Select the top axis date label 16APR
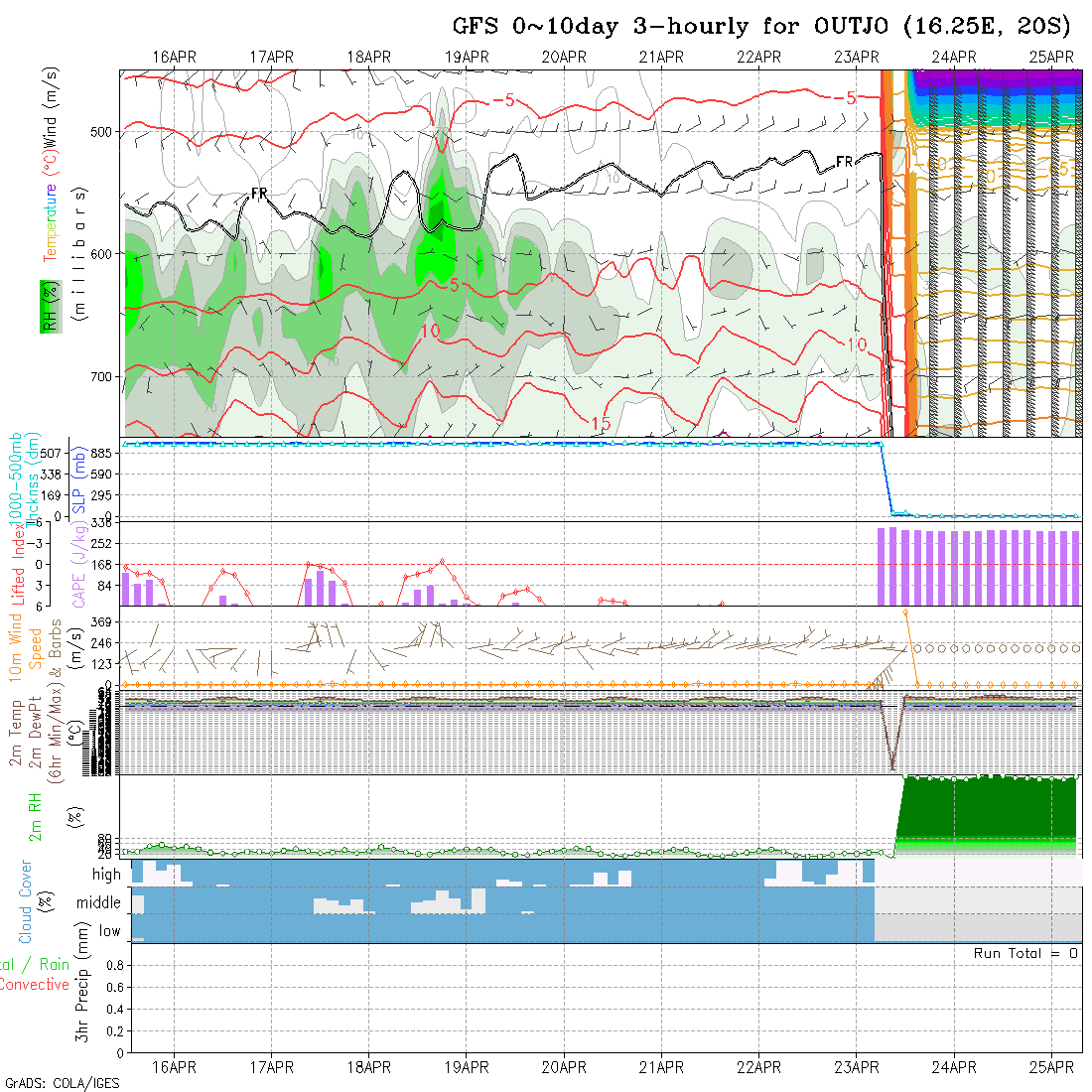Viewport: 1092px width, 1092px height. [174, 58]
